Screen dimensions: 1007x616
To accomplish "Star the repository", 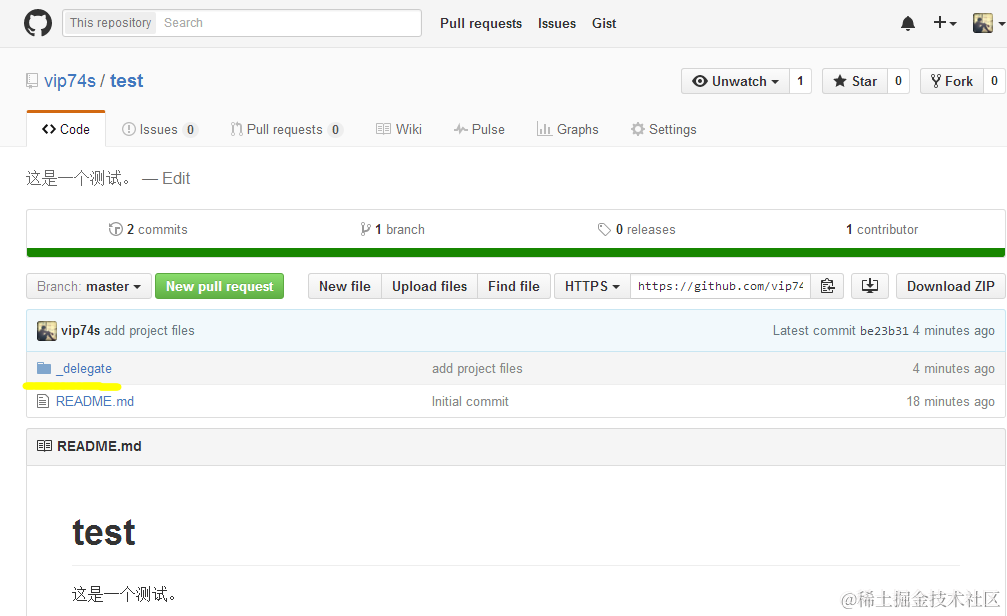I will click(x=855, y=82).
